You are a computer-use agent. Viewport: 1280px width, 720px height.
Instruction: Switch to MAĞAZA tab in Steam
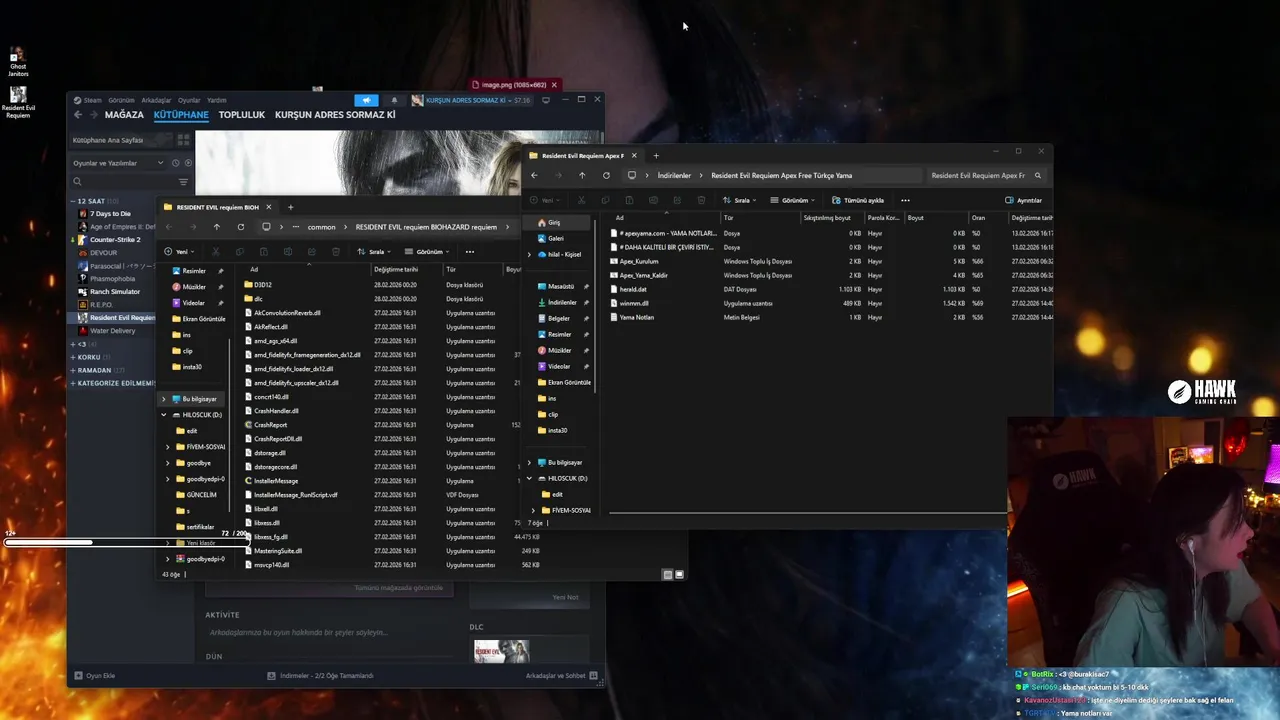[x=124, y=115]
